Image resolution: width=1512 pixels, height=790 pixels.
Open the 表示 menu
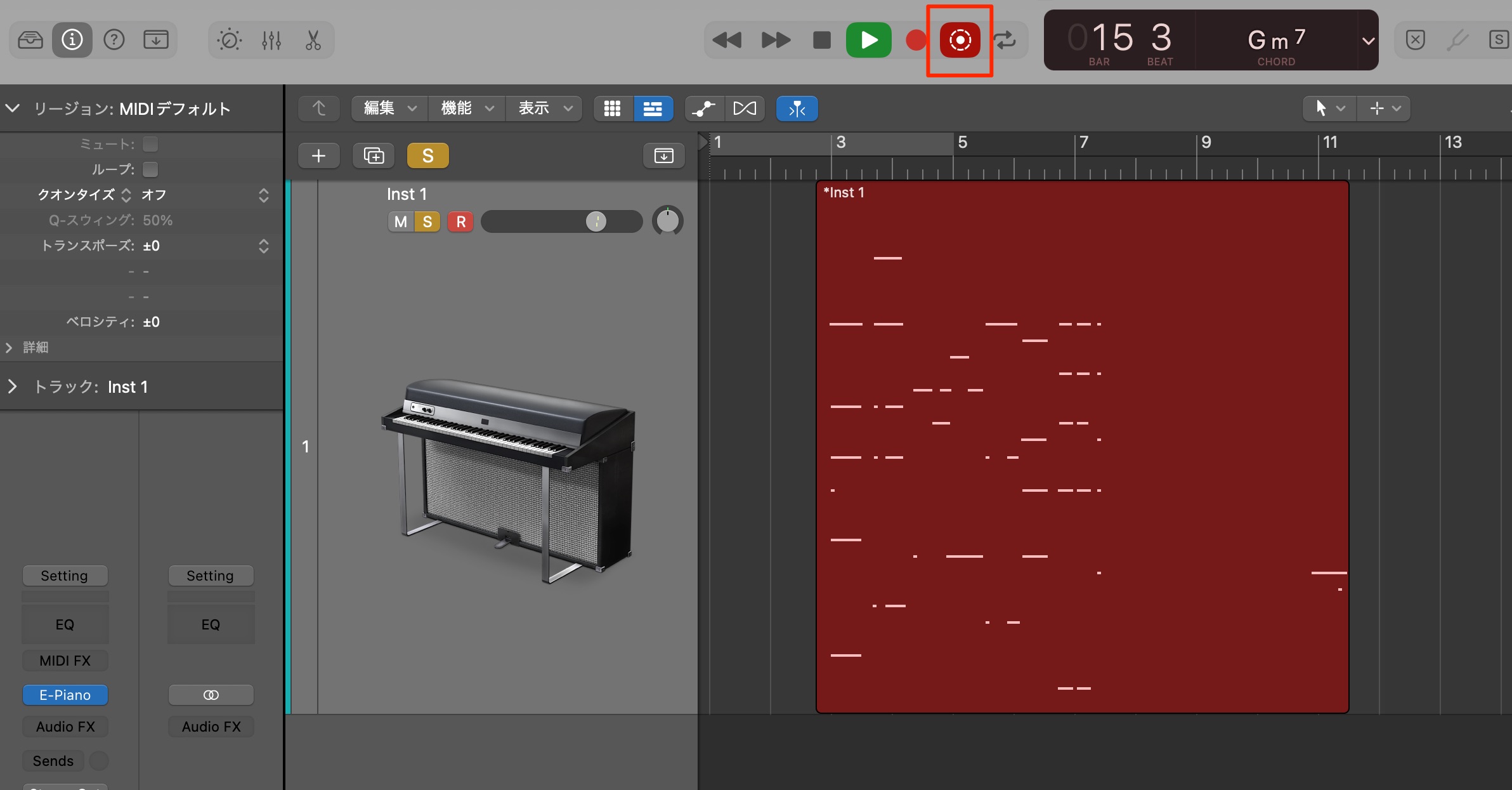(x=544, y=109)
